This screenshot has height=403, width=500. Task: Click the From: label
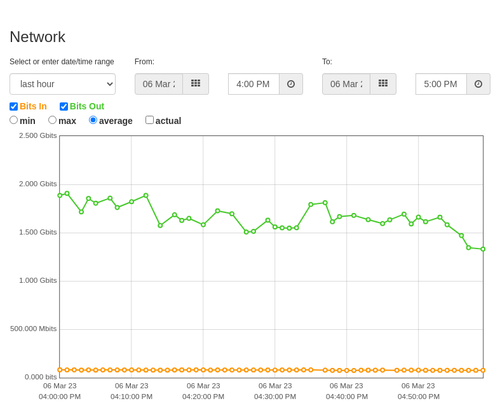point(144,62)
